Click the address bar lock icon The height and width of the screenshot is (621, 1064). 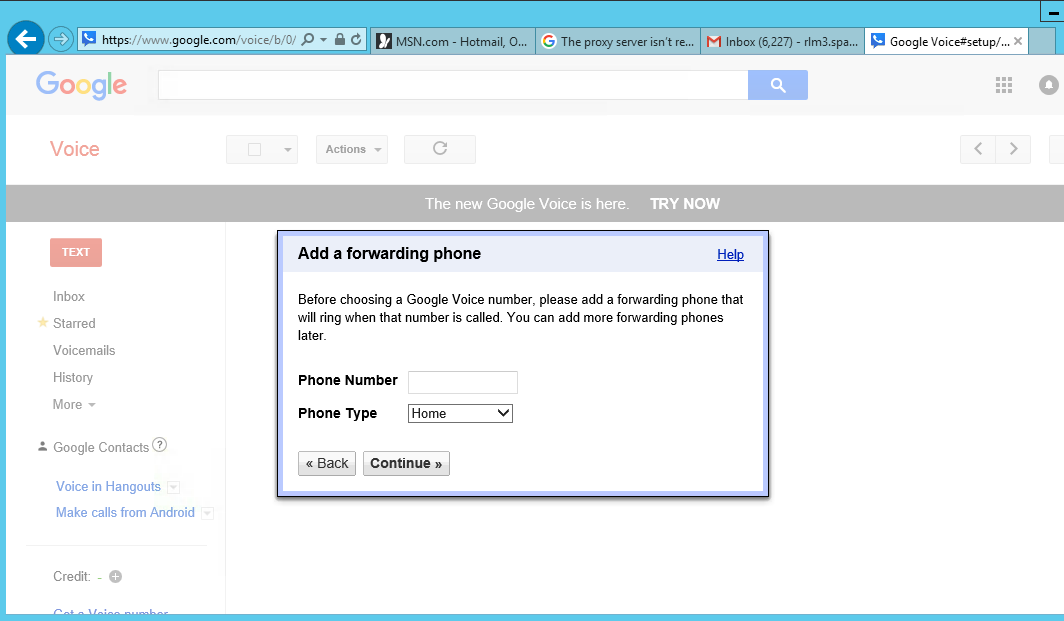pos(340,39)
